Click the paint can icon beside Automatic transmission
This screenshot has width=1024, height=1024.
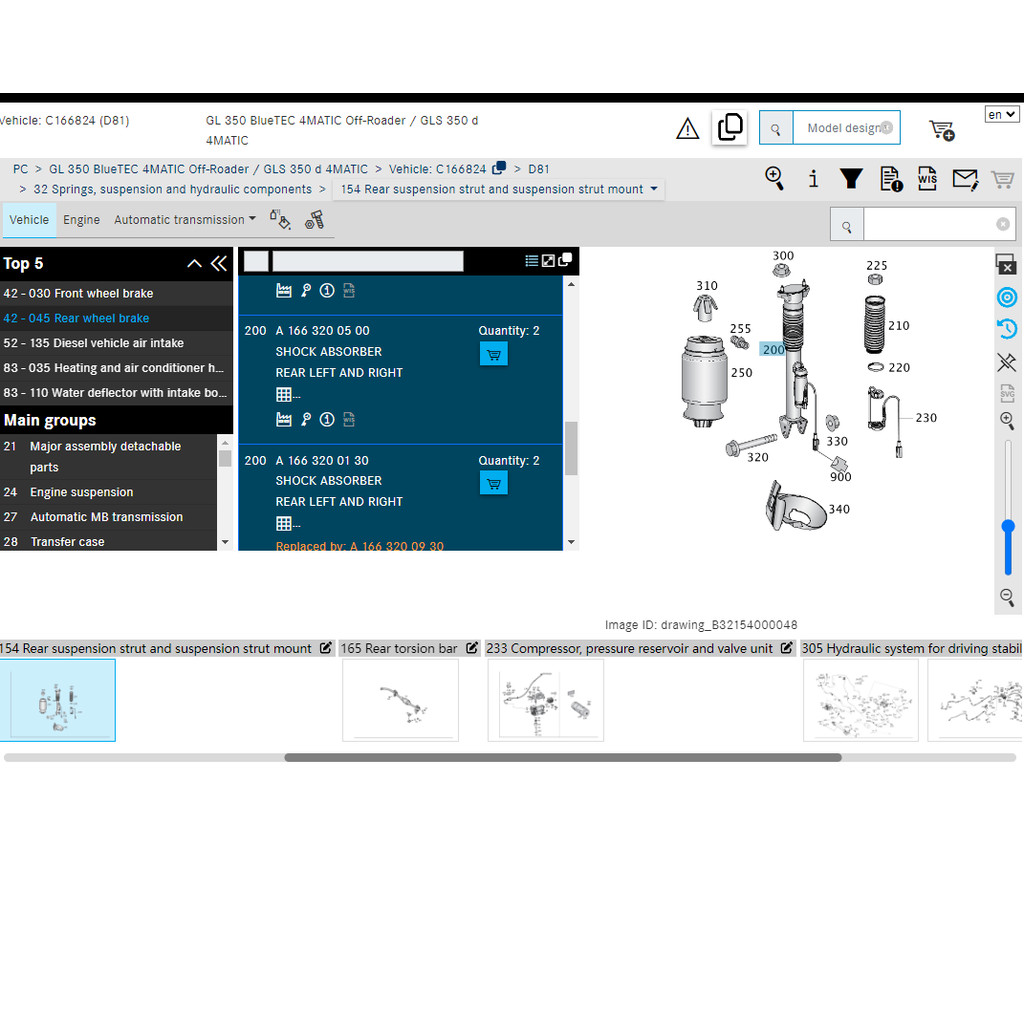pos(280,219)
